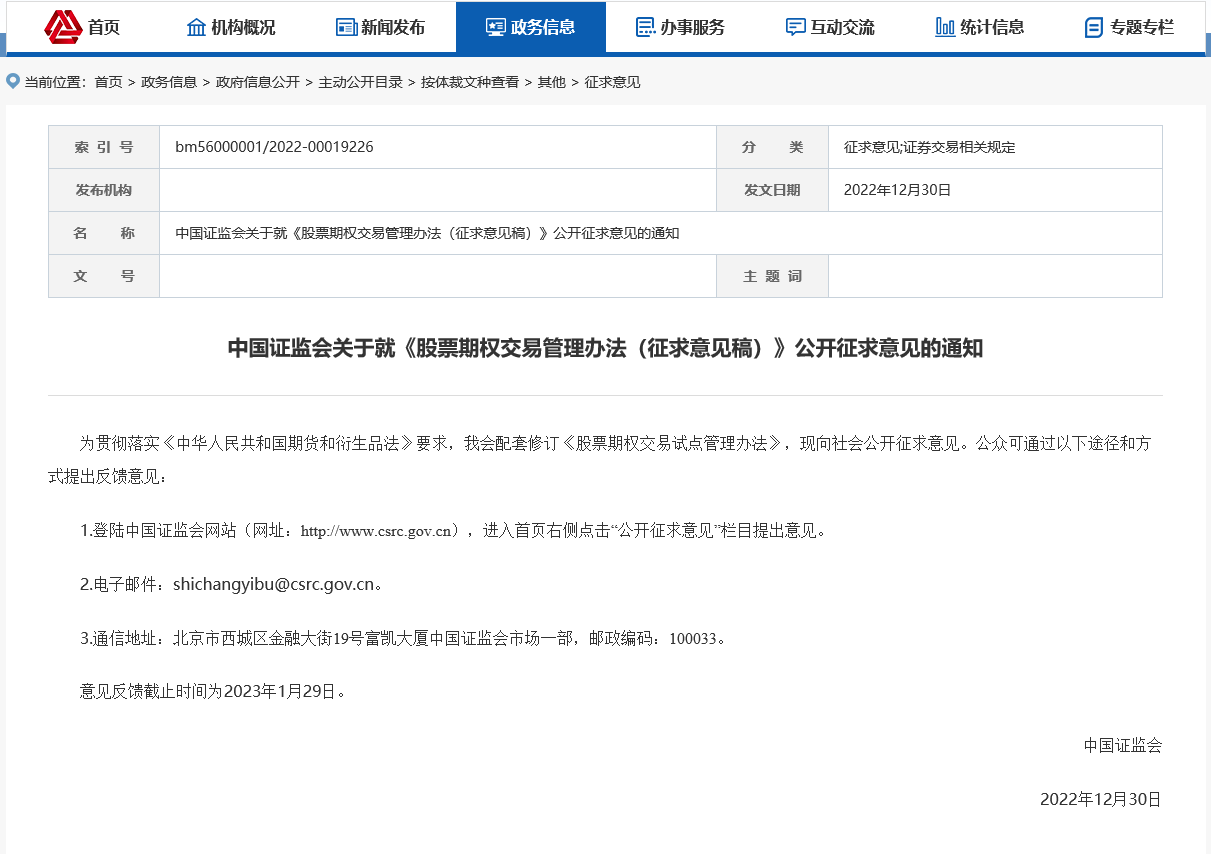Click the interactive exchange chat bubble icon

coord(795,27)
